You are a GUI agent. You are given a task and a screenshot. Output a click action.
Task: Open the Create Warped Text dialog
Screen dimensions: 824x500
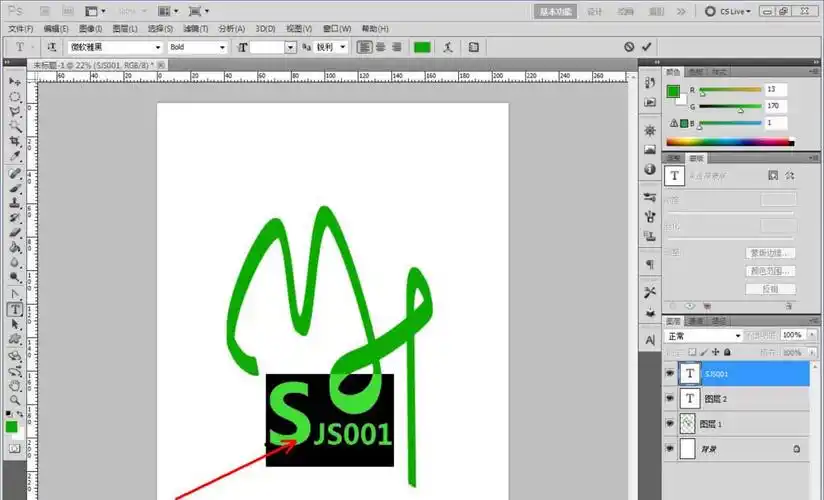pyautogui.click(x=448, y=47)
